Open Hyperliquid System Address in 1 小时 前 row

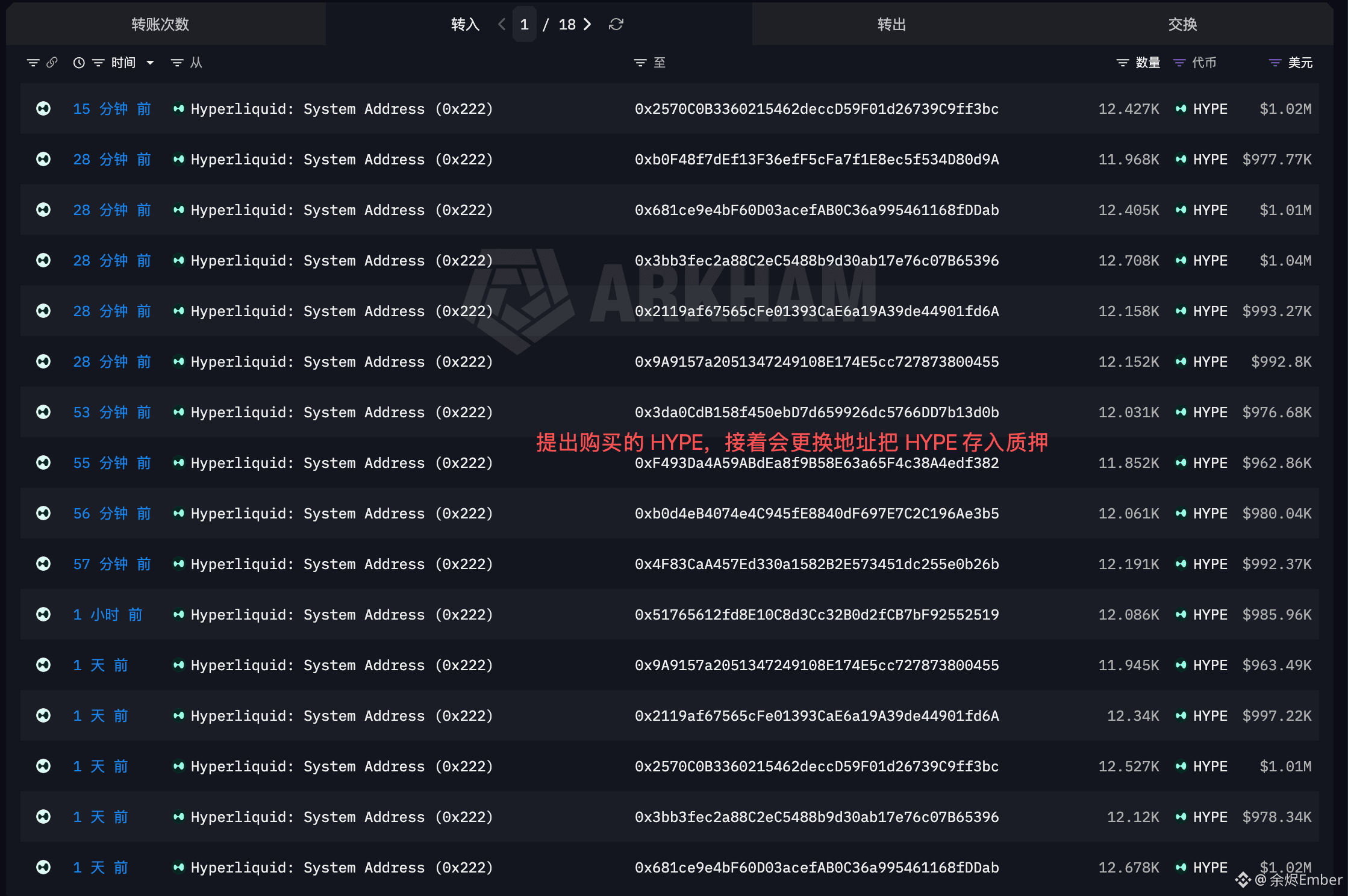click(342, 614)
